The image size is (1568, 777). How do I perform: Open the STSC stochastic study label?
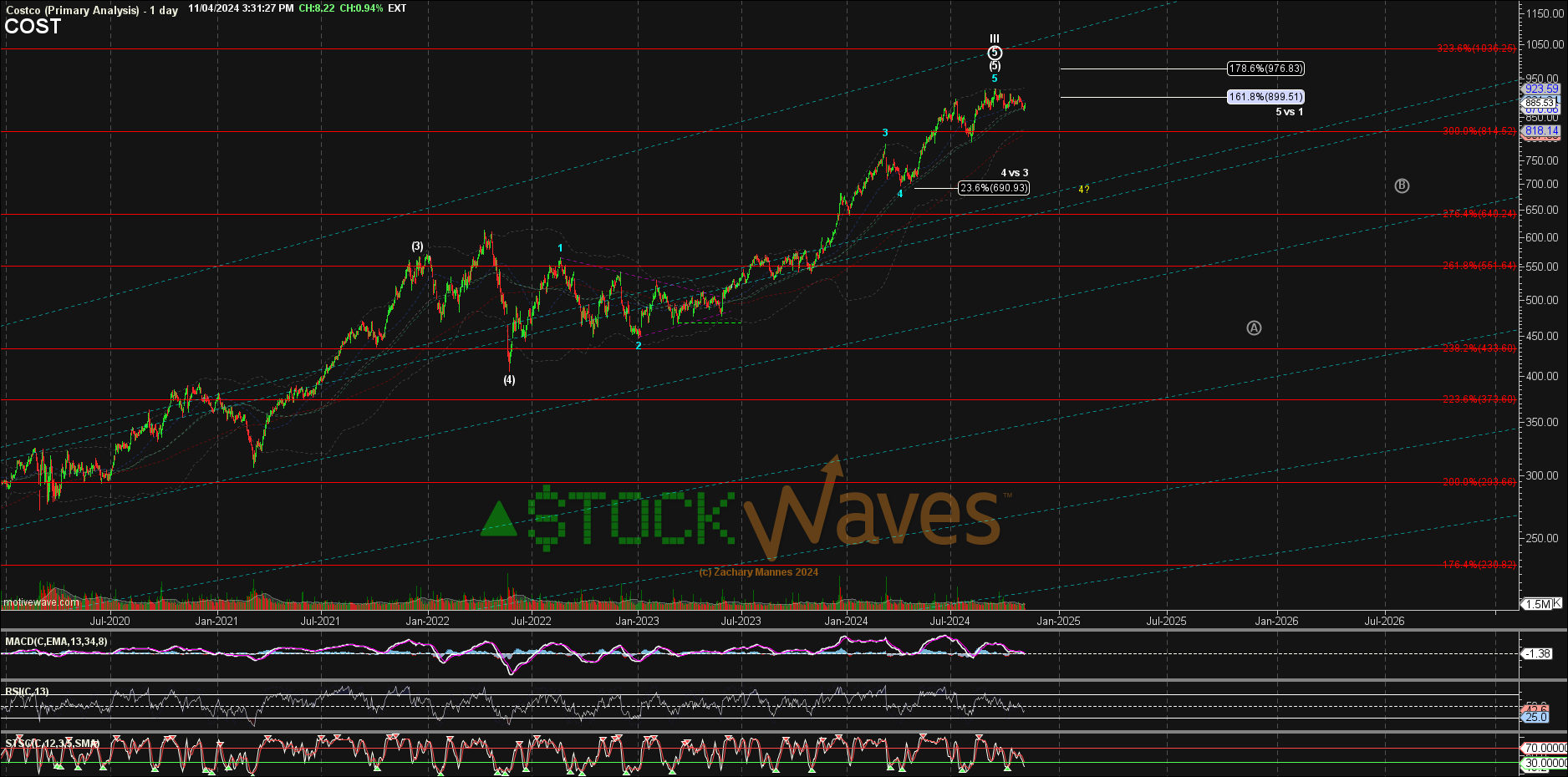(x=52, y=743)
